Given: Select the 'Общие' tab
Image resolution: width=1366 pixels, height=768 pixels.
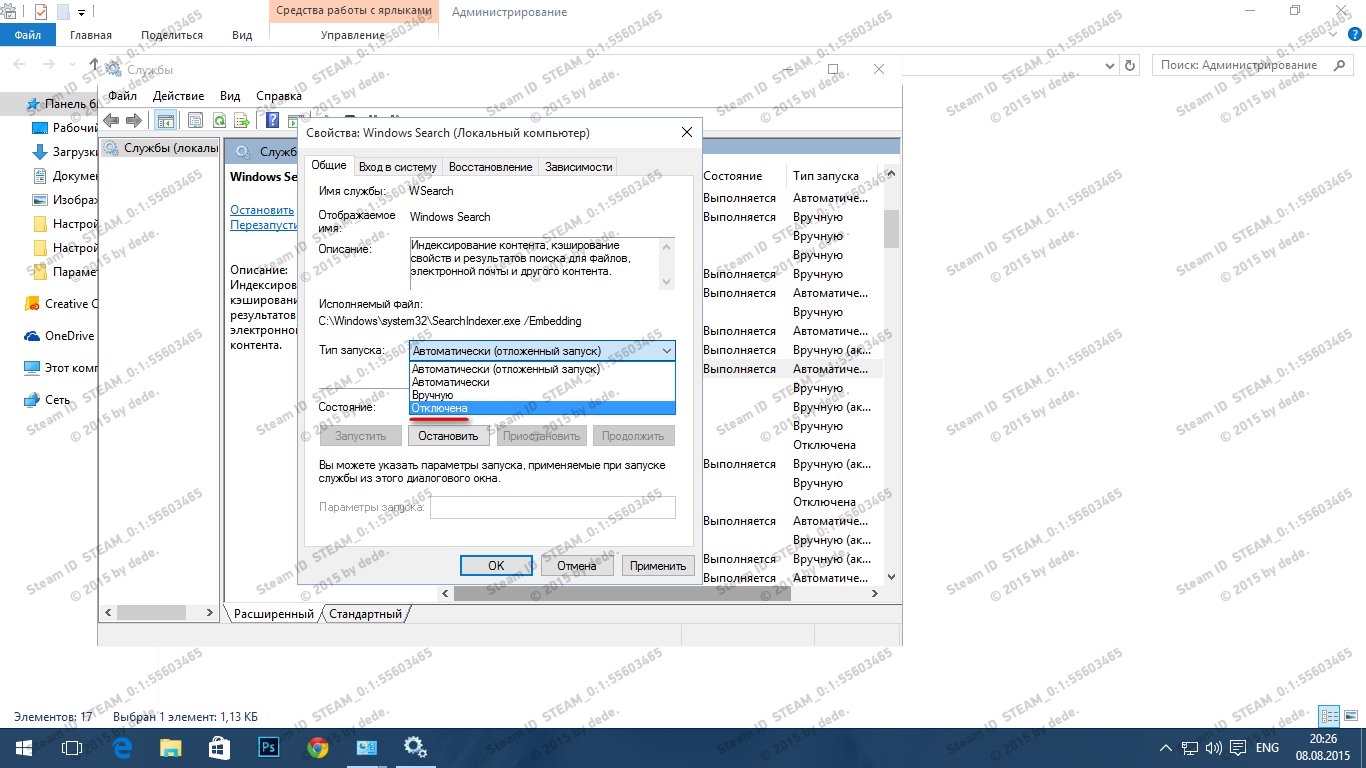Looking at the screenshot, I should point(329,165).
